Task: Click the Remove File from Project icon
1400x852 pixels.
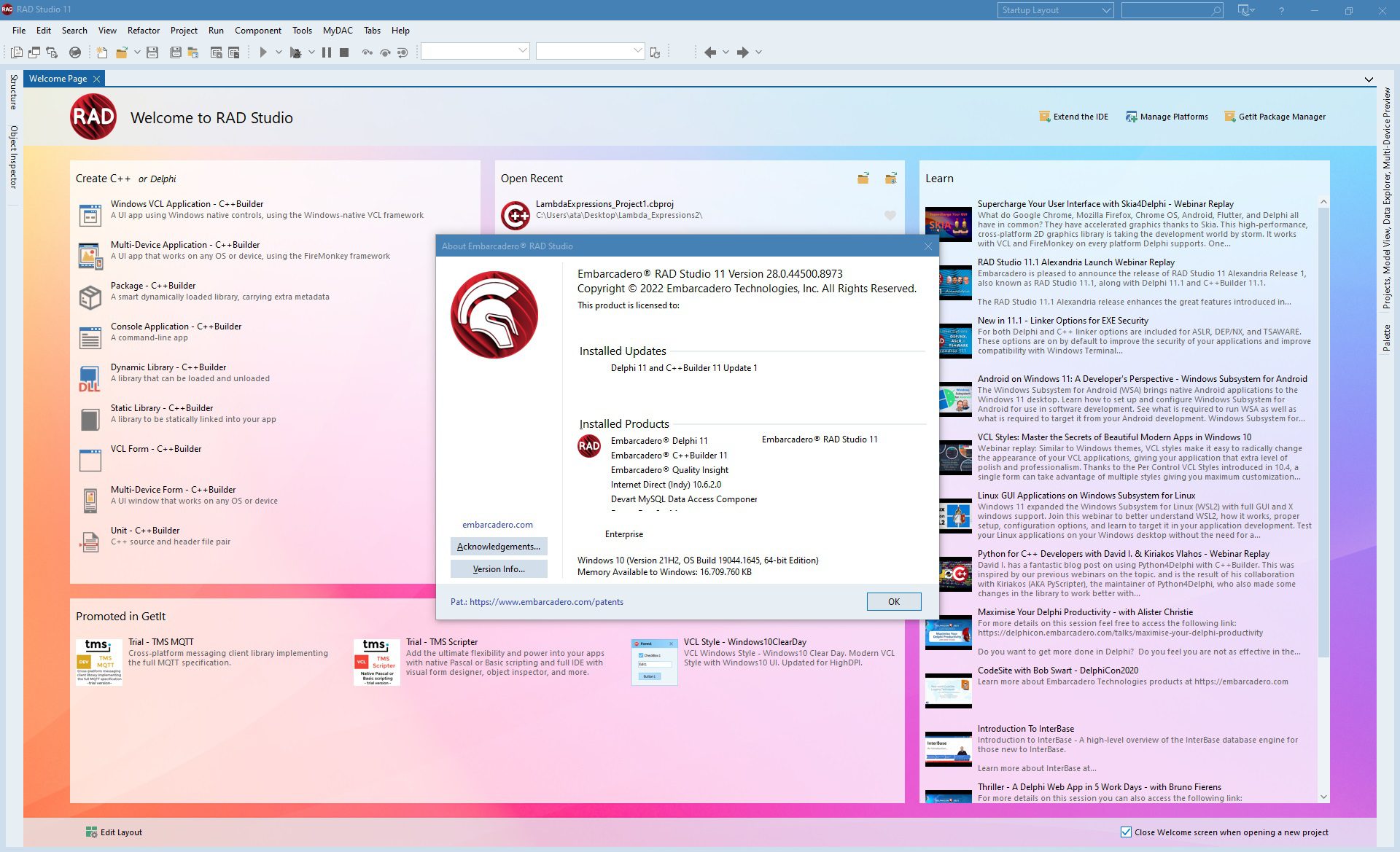Action: pyautogui.click(x=234, y=52)
